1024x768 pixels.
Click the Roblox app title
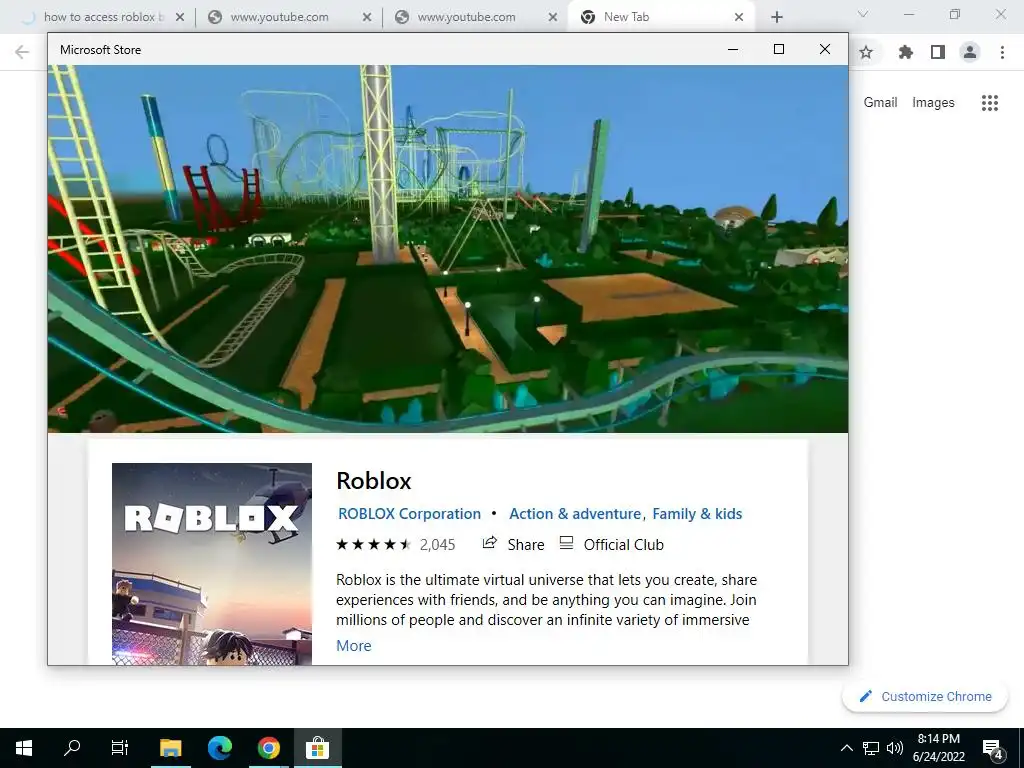tap(374, 481)
